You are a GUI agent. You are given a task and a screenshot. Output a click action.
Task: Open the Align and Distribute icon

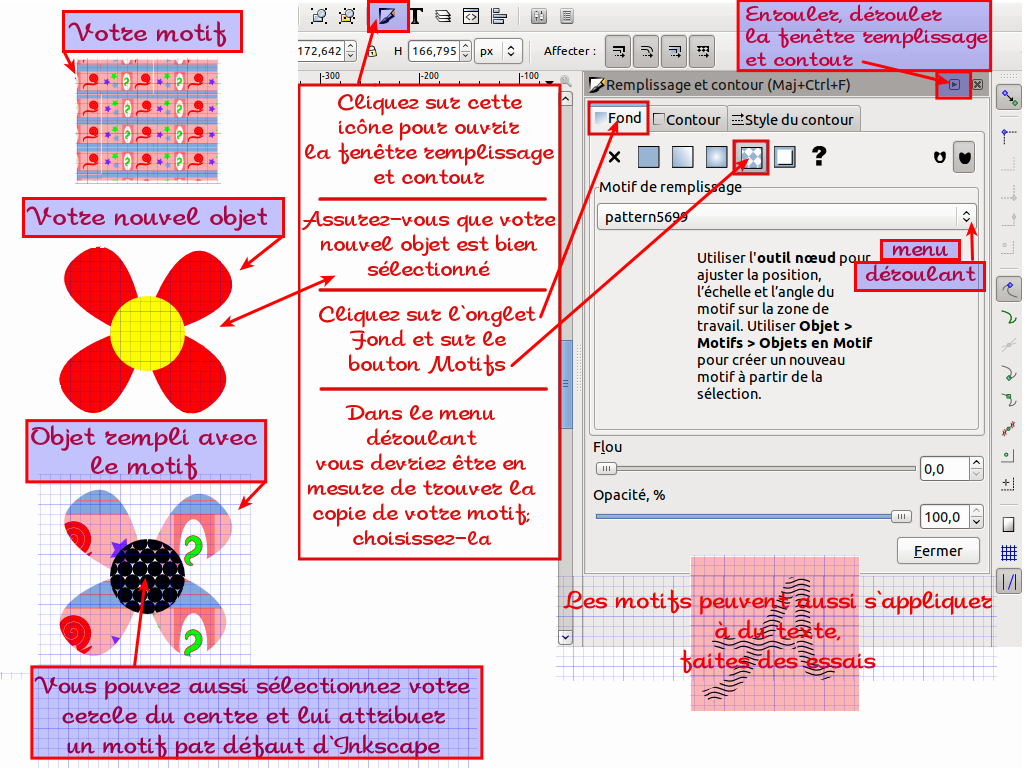click(498, 15)
